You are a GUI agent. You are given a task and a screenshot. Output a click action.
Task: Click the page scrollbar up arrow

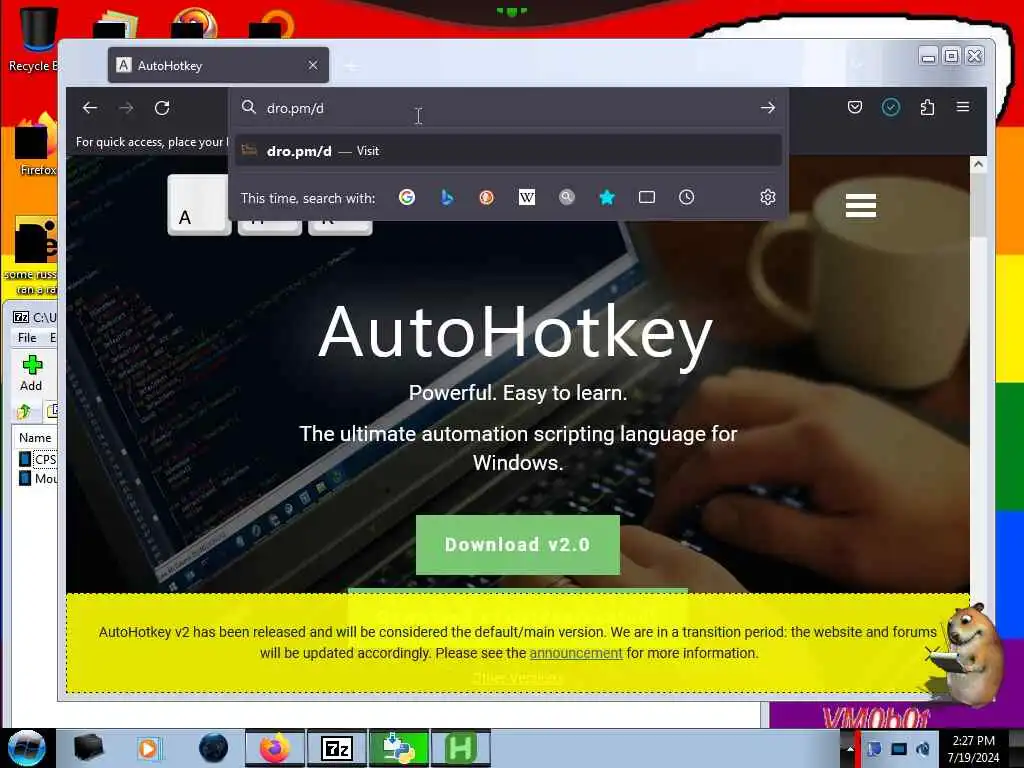pos(978,164)
